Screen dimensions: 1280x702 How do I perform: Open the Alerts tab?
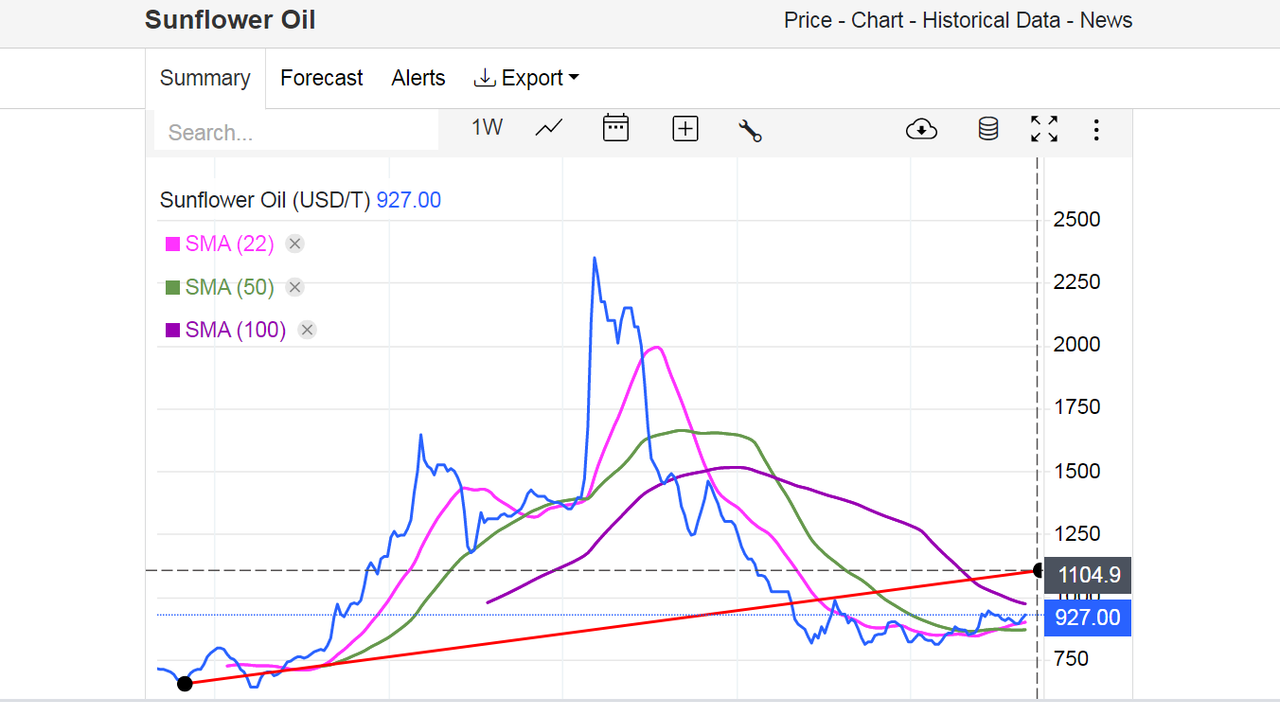pos(418,78)
